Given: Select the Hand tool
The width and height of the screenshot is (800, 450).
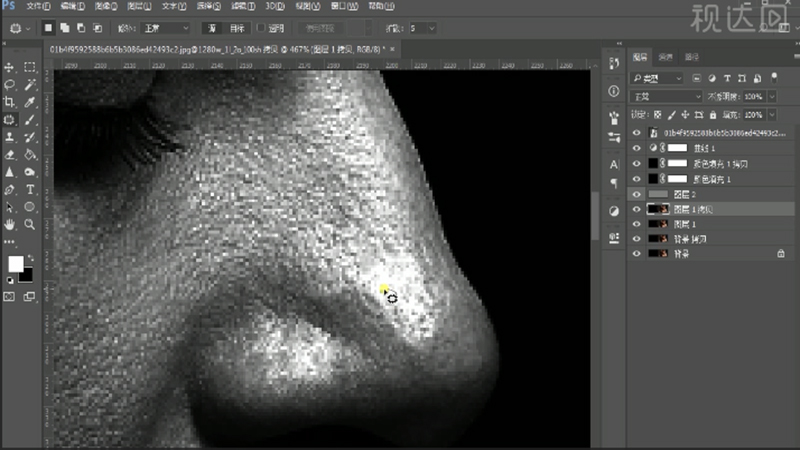Looking at the screenshot, I should [x=9, y=224].
